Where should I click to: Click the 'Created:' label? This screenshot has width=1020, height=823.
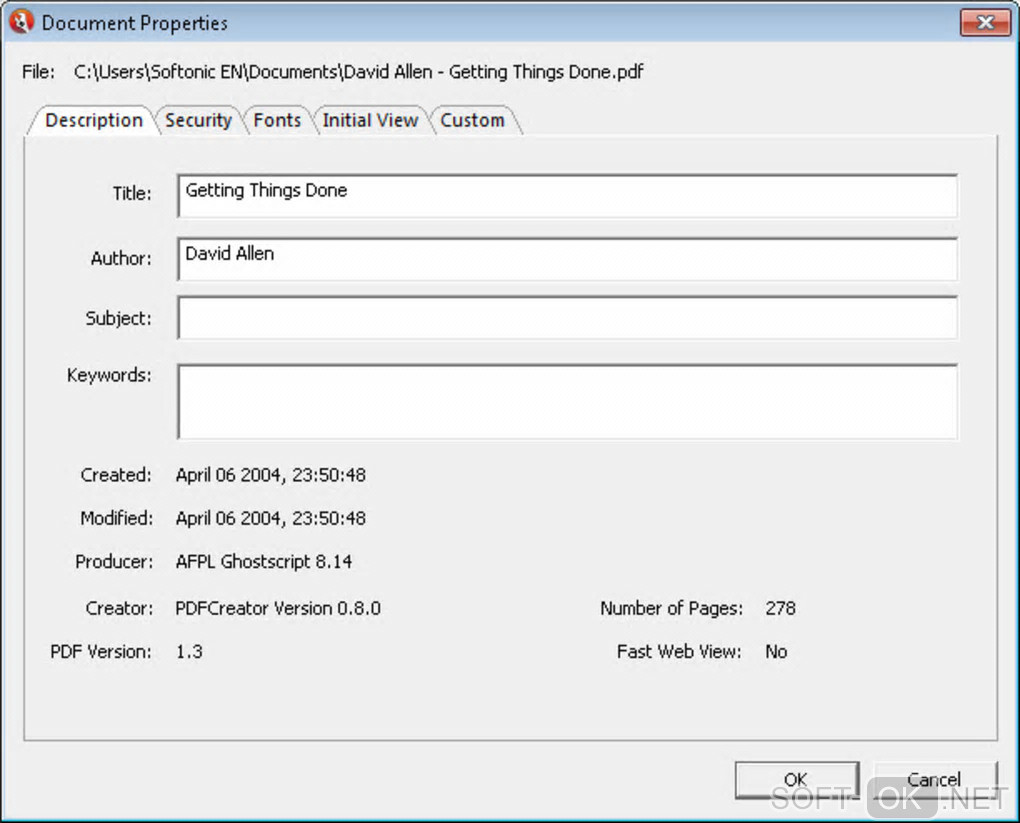(x=116, y=475)
